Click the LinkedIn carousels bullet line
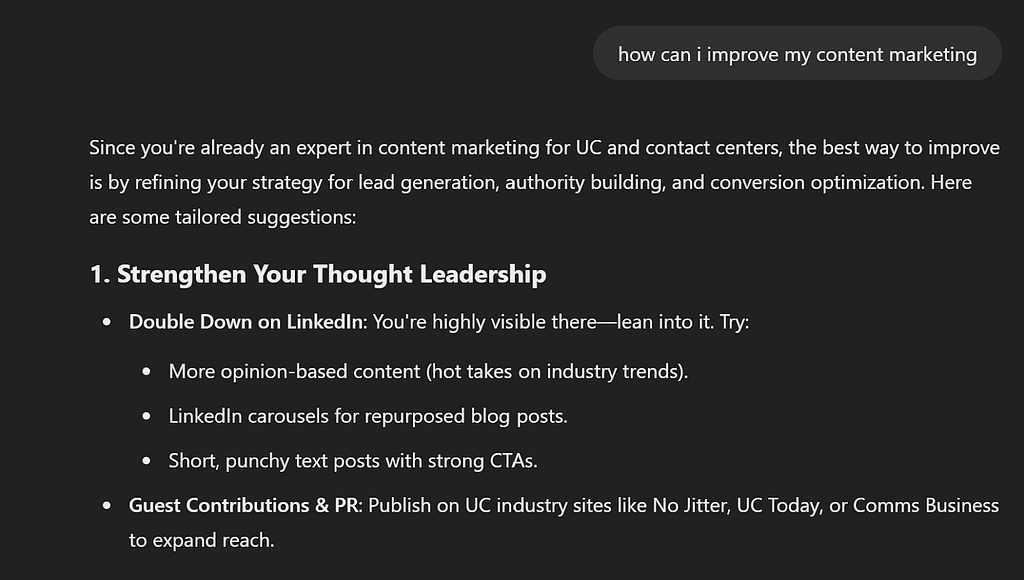Image resolution: width=1024 pixels, height=580 pixels. (x=368, y=416)
